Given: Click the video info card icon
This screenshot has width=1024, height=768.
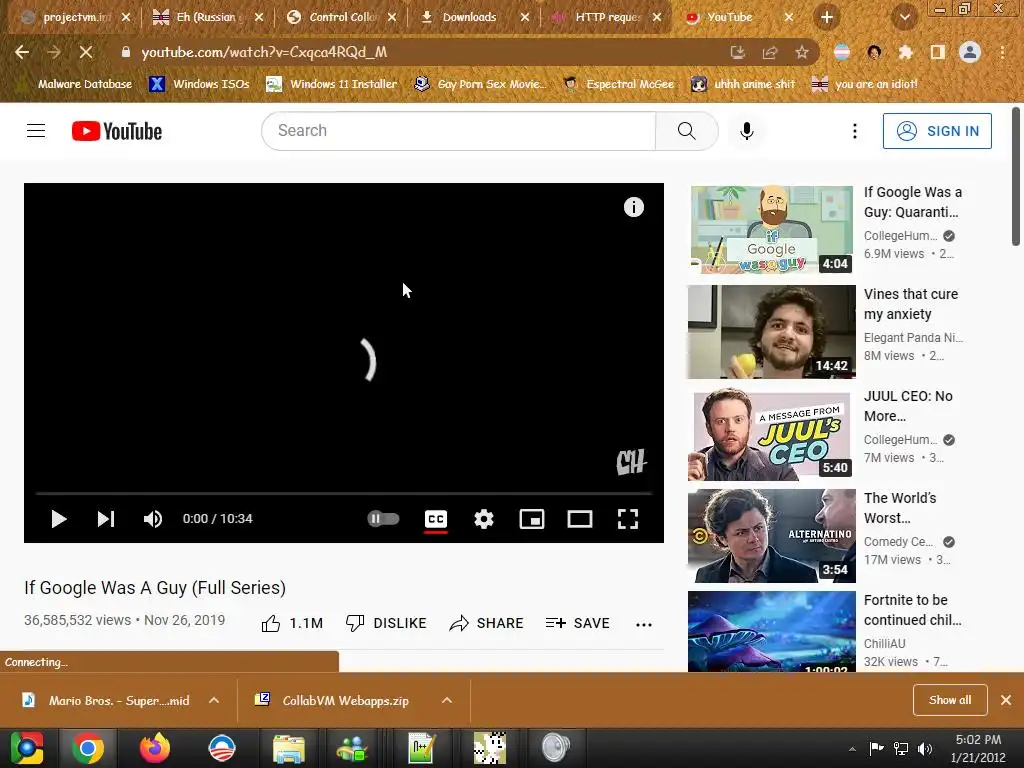Looking at the screenshot, I should 633,207.
